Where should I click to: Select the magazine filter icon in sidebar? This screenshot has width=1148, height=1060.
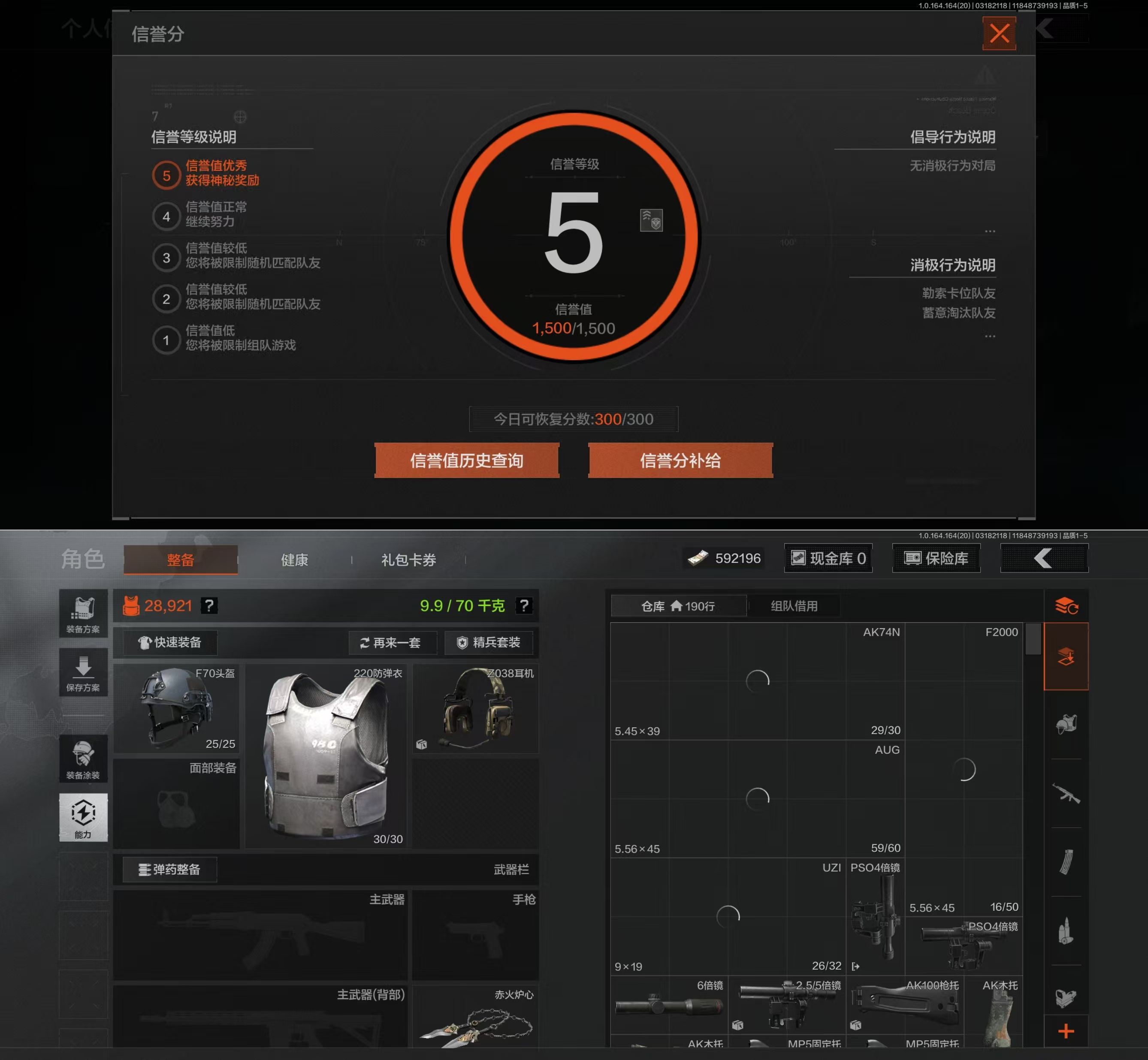(1066, 862)
